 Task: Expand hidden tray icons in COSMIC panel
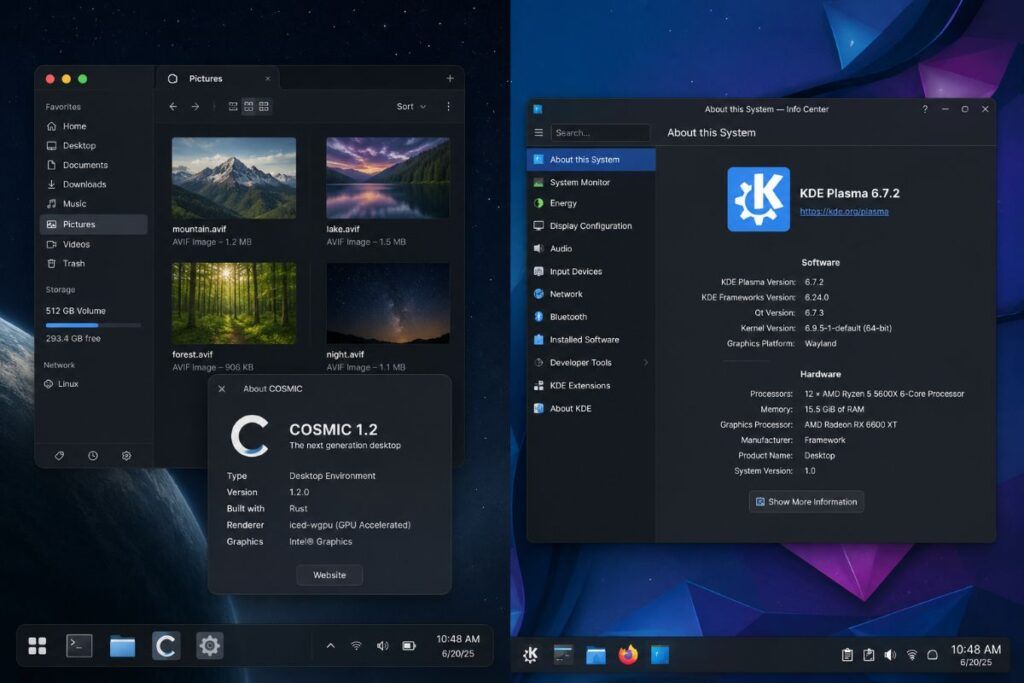[x=330, y=646]
